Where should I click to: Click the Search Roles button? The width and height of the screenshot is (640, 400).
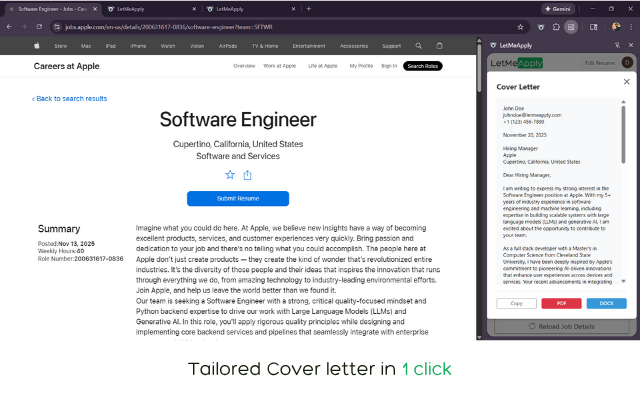pos(422,66)
